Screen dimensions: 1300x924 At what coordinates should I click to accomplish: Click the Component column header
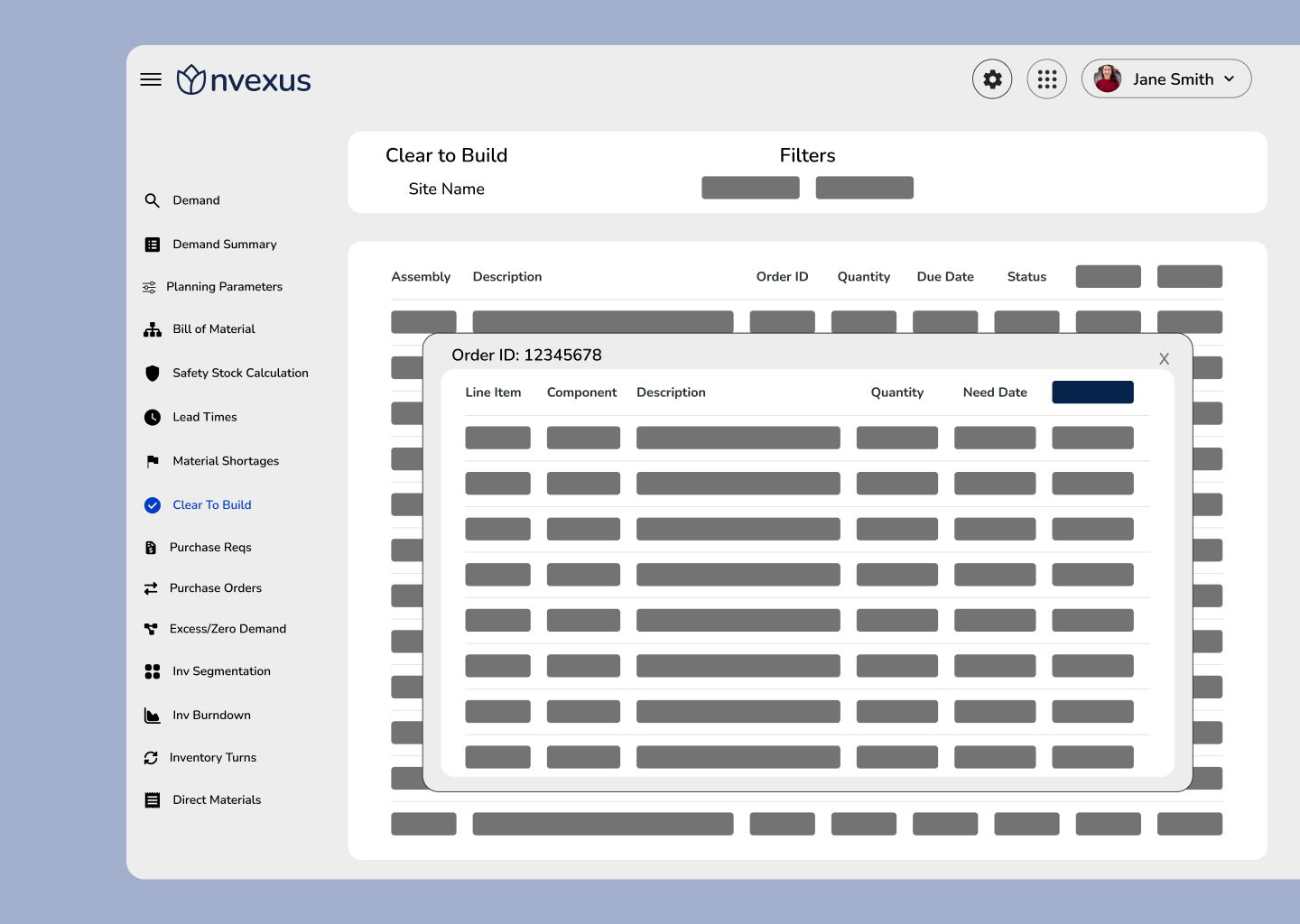(x=581, y=393)
